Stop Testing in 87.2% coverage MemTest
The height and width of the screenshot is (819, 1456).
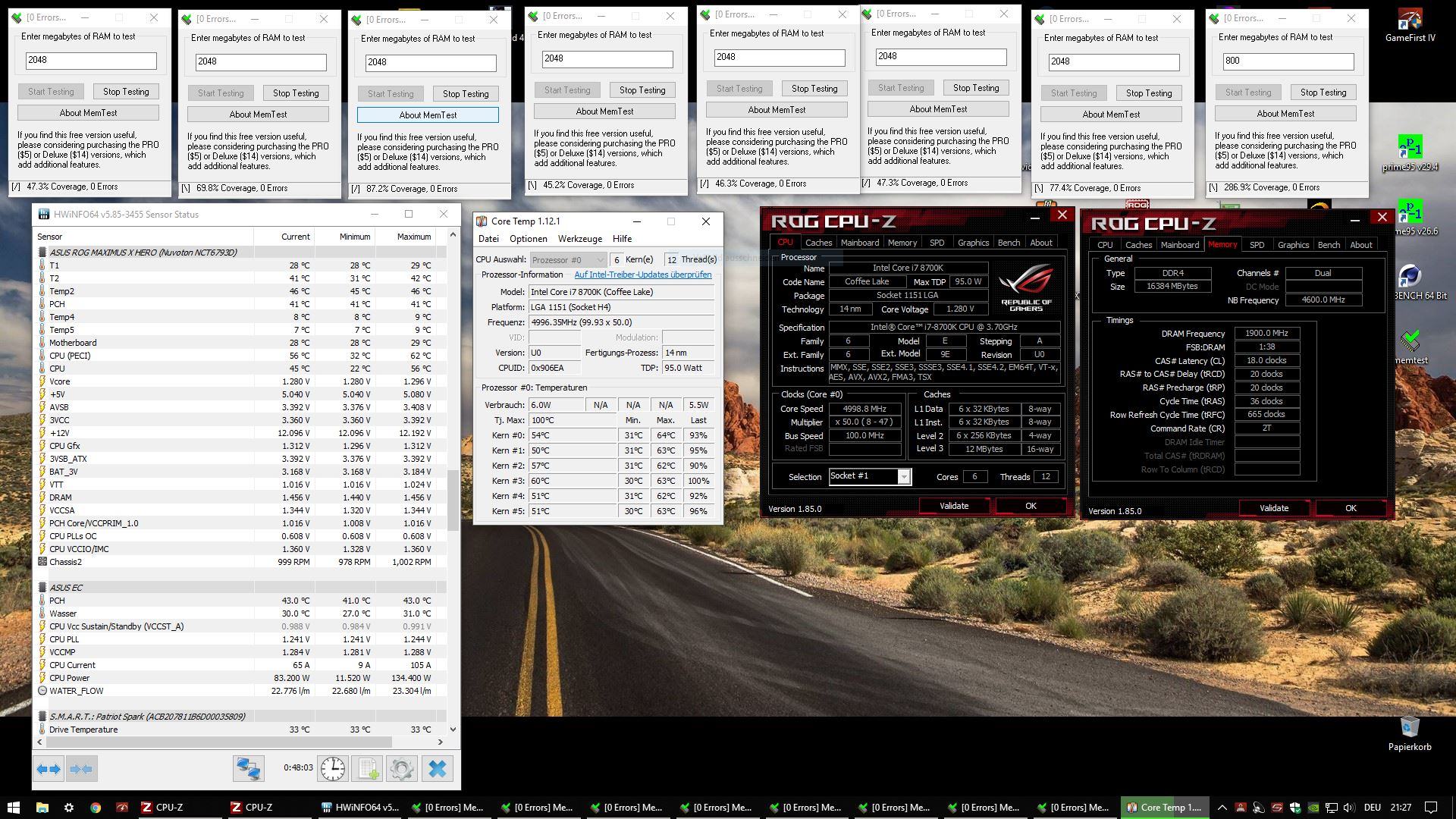pyautogui.click(x=466, y=94)
